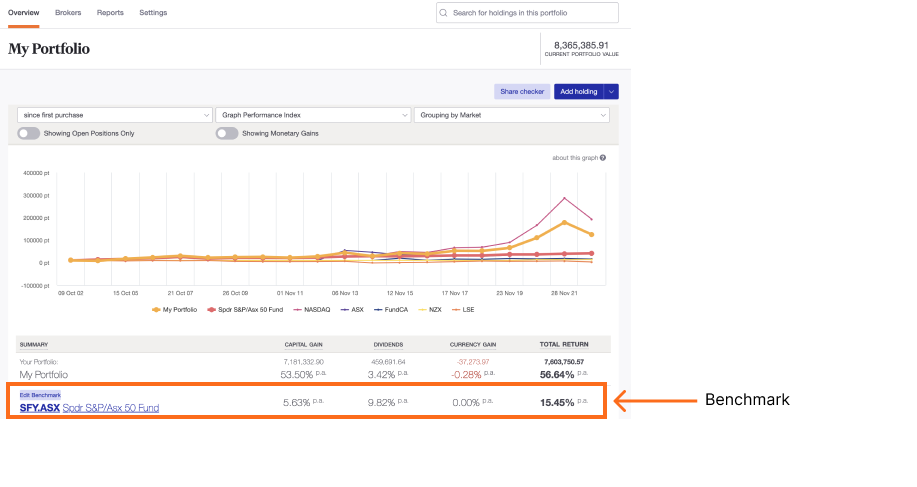Click the 0.00% benchmark currency gain
This screenshot has width=917, height=487.
click(466, 403)
